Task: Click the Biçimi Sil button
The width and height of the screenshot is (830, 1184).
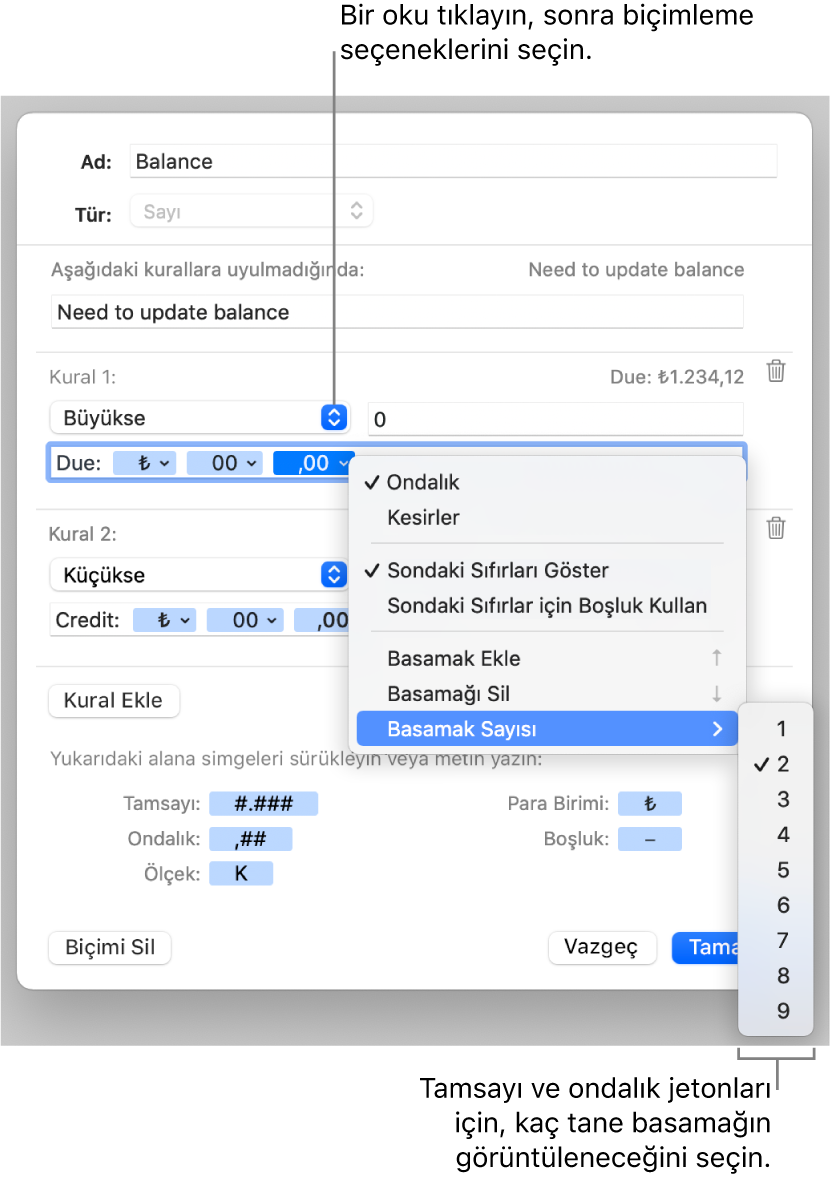Action: pos(110,948)
